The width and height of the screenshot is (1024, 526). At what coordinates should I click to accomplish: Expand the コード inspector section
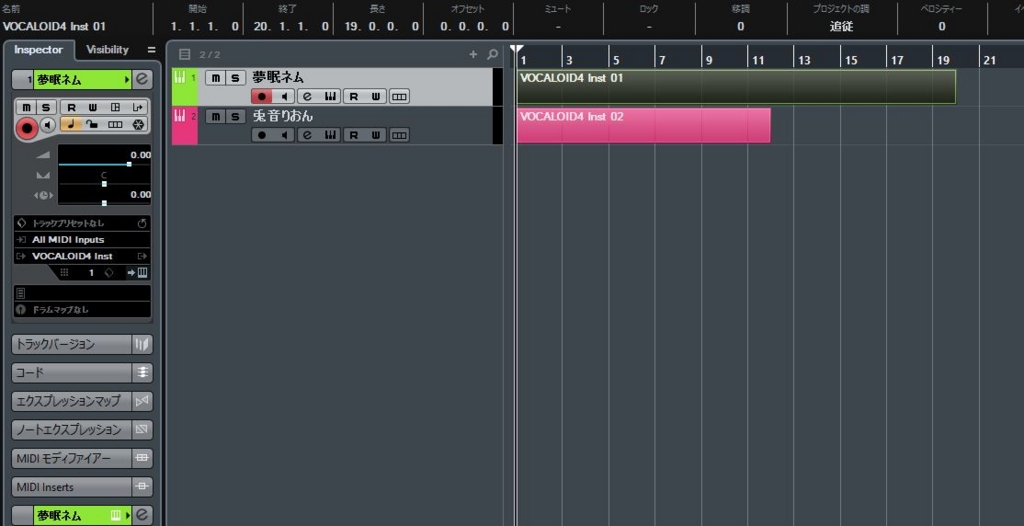(72, 373)
